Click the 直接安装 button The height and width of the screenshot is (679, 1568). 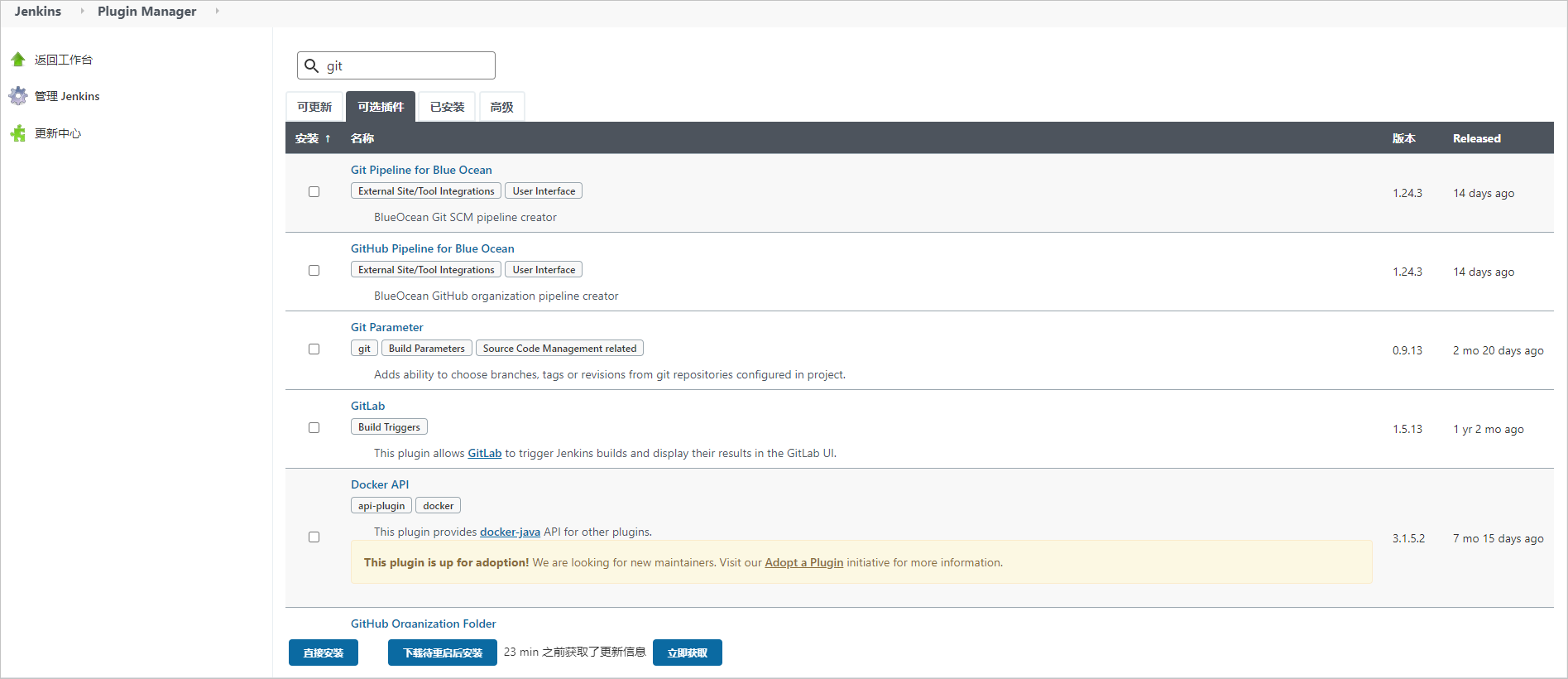(324, 653)
